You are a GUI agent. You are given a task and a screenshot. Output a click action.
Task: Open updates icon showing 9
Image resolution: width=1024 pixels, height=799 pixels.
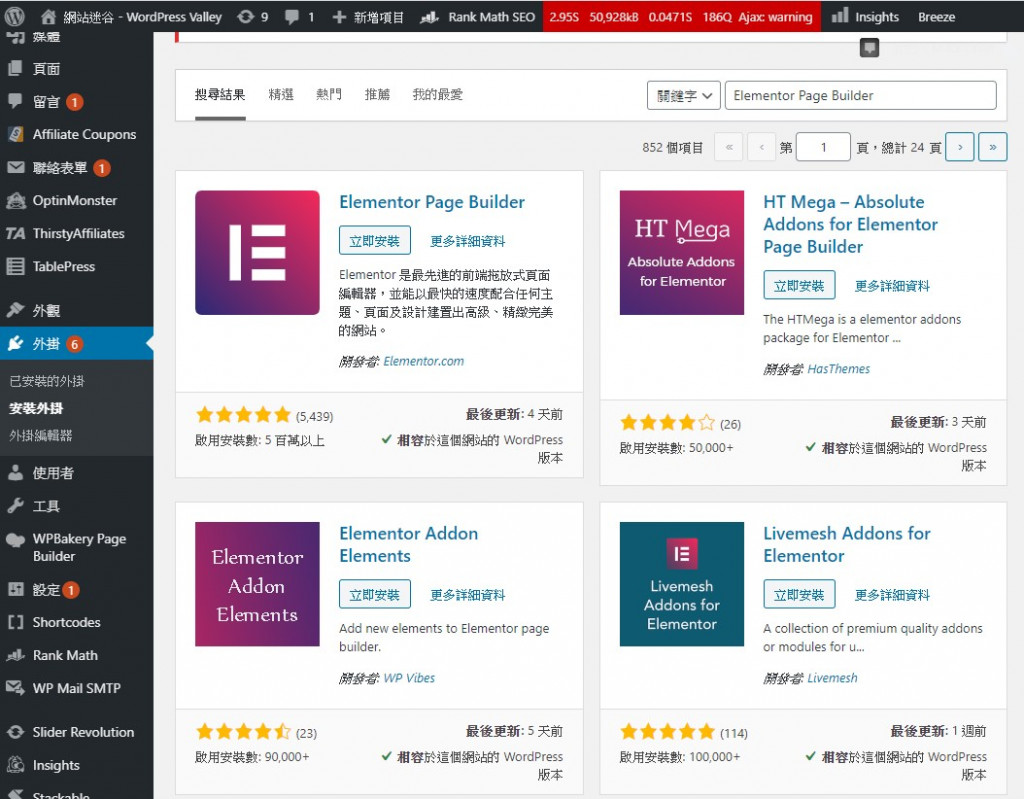246,17
